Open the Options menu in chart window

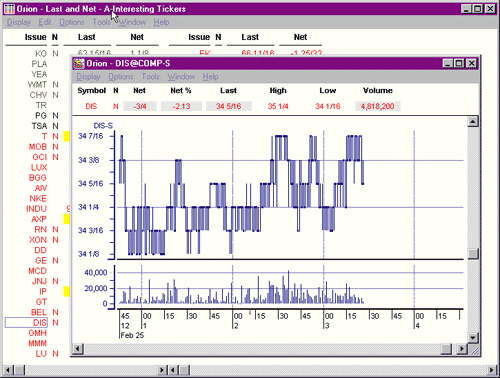pyautogui.click(x=121, y=77)
